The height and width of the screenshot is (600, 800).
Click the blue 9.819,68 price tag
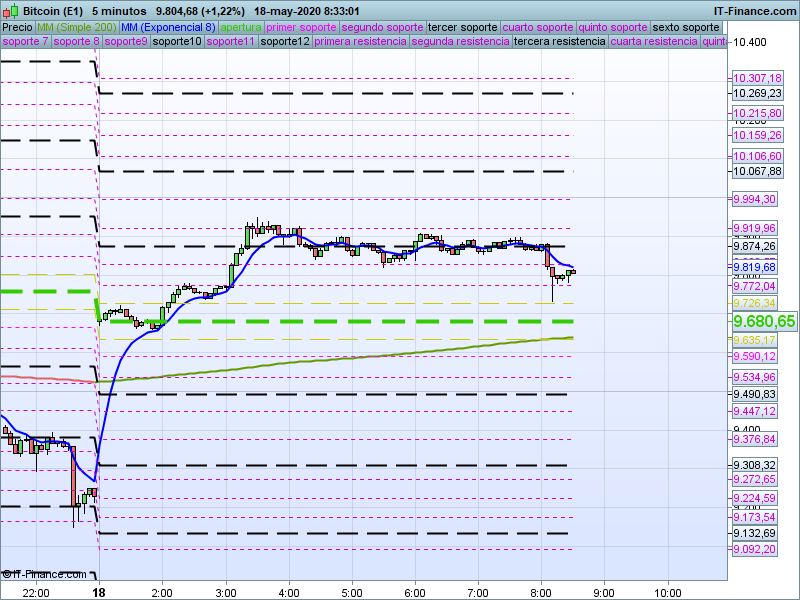tap(754, 267)
